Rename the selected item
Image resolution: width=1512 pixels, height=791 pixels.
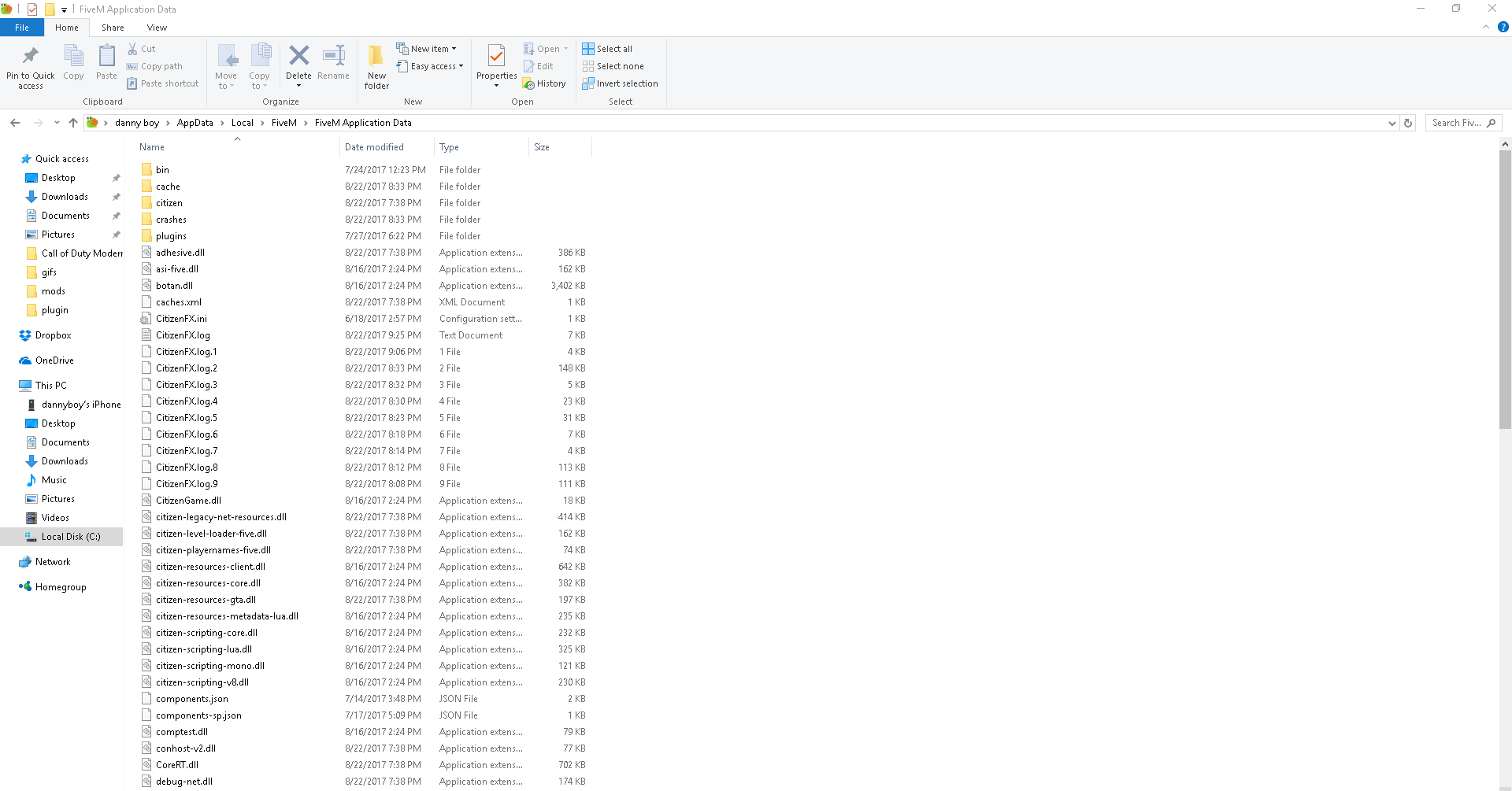pyautogui.click(x=333, y=63)
